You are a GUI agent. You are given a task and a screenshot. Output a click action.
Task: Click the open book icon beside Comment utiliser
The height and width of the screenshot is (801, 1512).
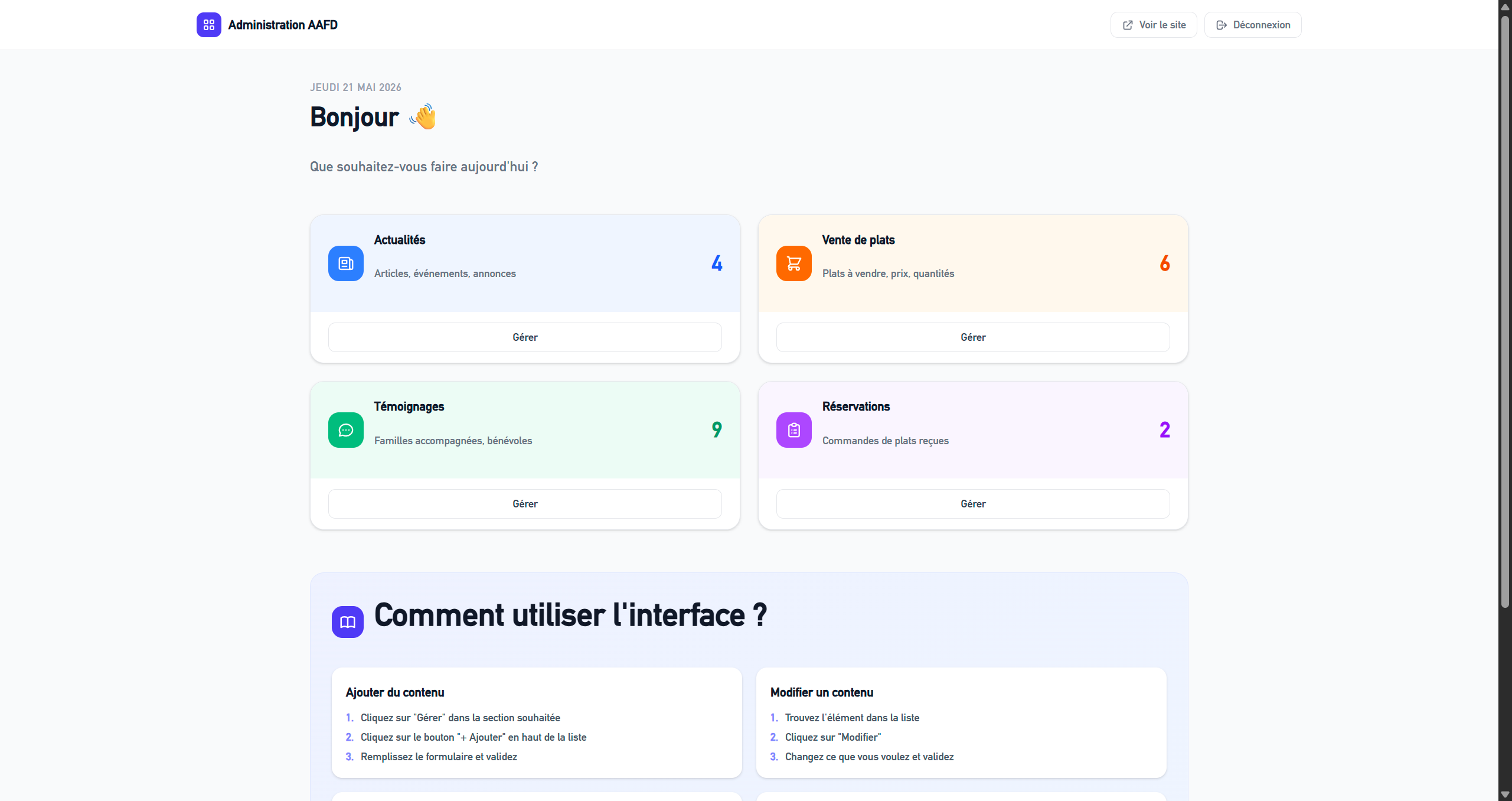(348, 622)
